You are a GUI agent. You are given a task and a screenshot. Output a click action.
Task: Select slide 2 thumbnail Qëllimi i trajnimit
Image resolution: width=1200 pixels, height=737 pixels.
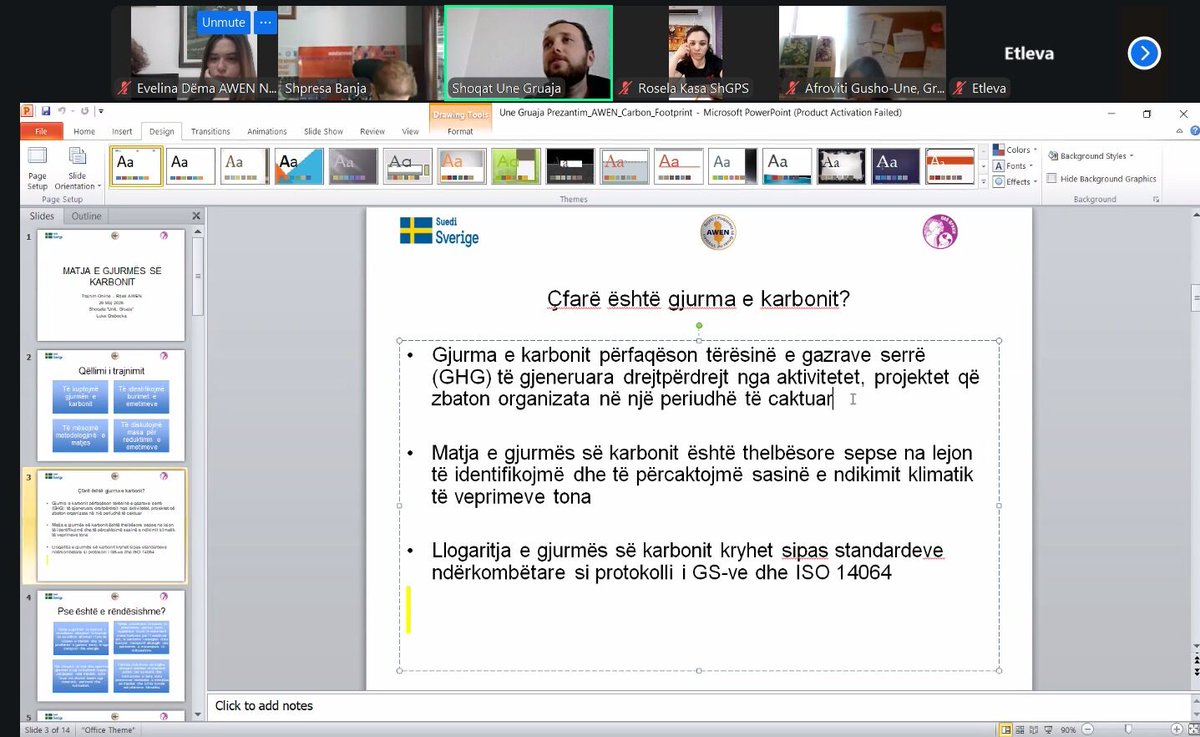[111, 404]
